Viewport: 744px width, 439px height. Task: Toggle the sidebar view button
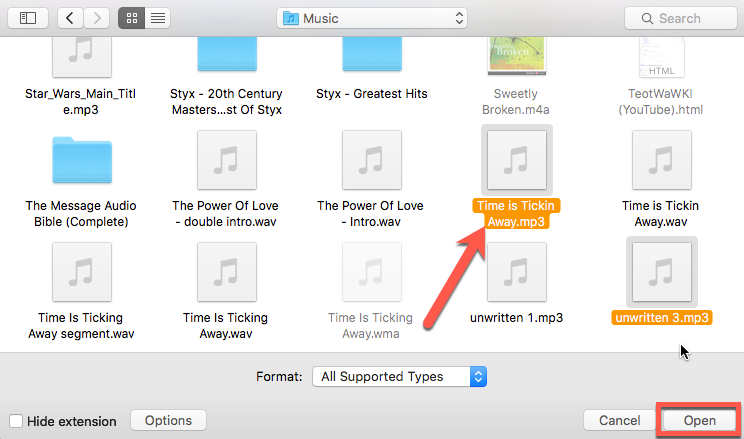(x=27, y=18)
